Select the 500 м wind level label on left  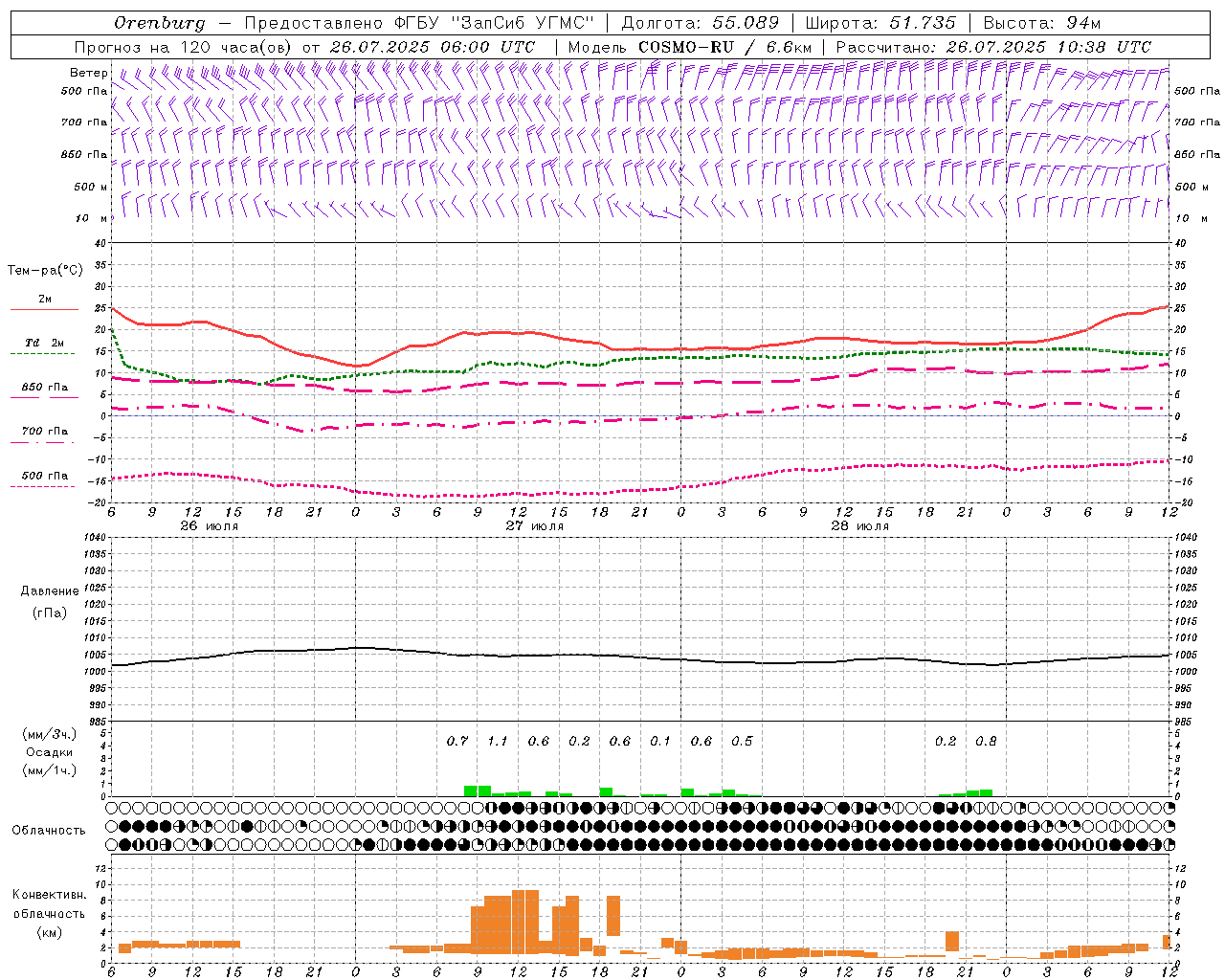pos(91,187)
